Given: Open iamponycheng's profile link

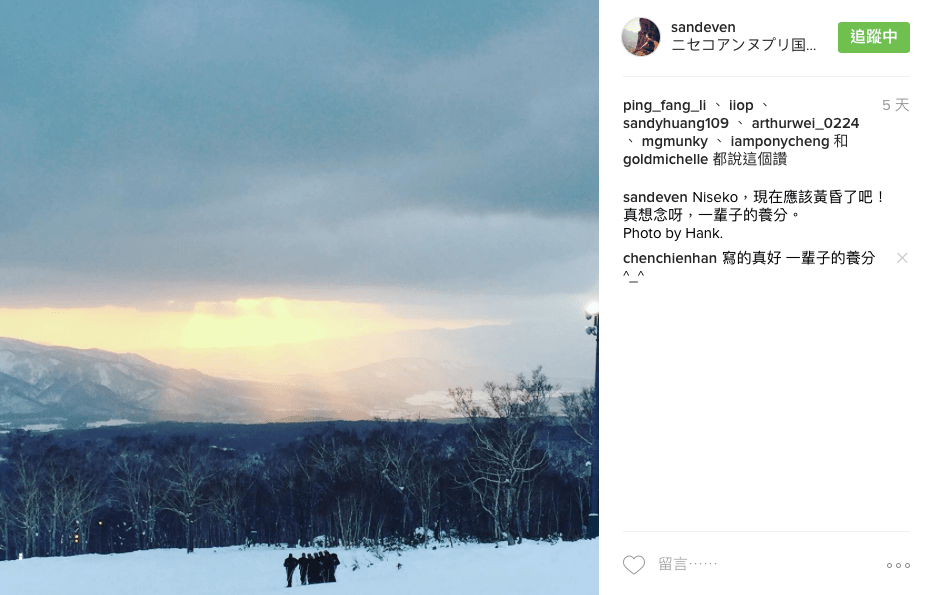Looking at the screenshot, I should [780, 142].
